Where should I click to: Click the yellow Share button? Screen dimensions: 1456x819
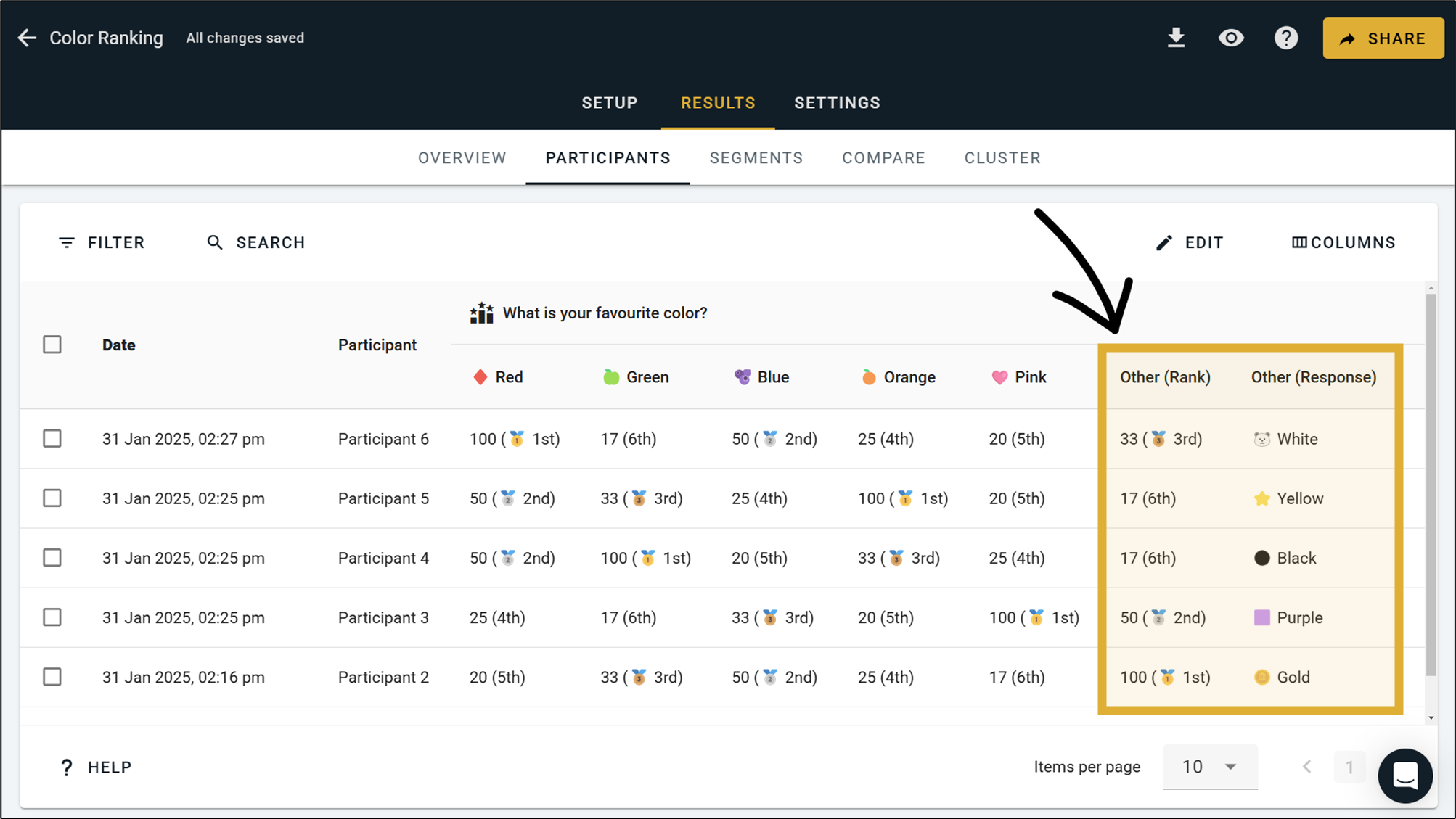(x=1383, y=38)
